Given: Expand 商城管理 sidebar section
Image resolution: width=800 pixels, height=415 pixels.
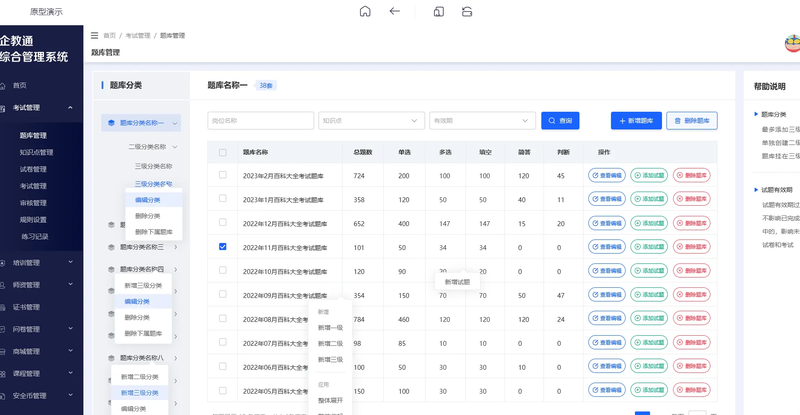Looking at the screenshot, I should coord(70,351).
